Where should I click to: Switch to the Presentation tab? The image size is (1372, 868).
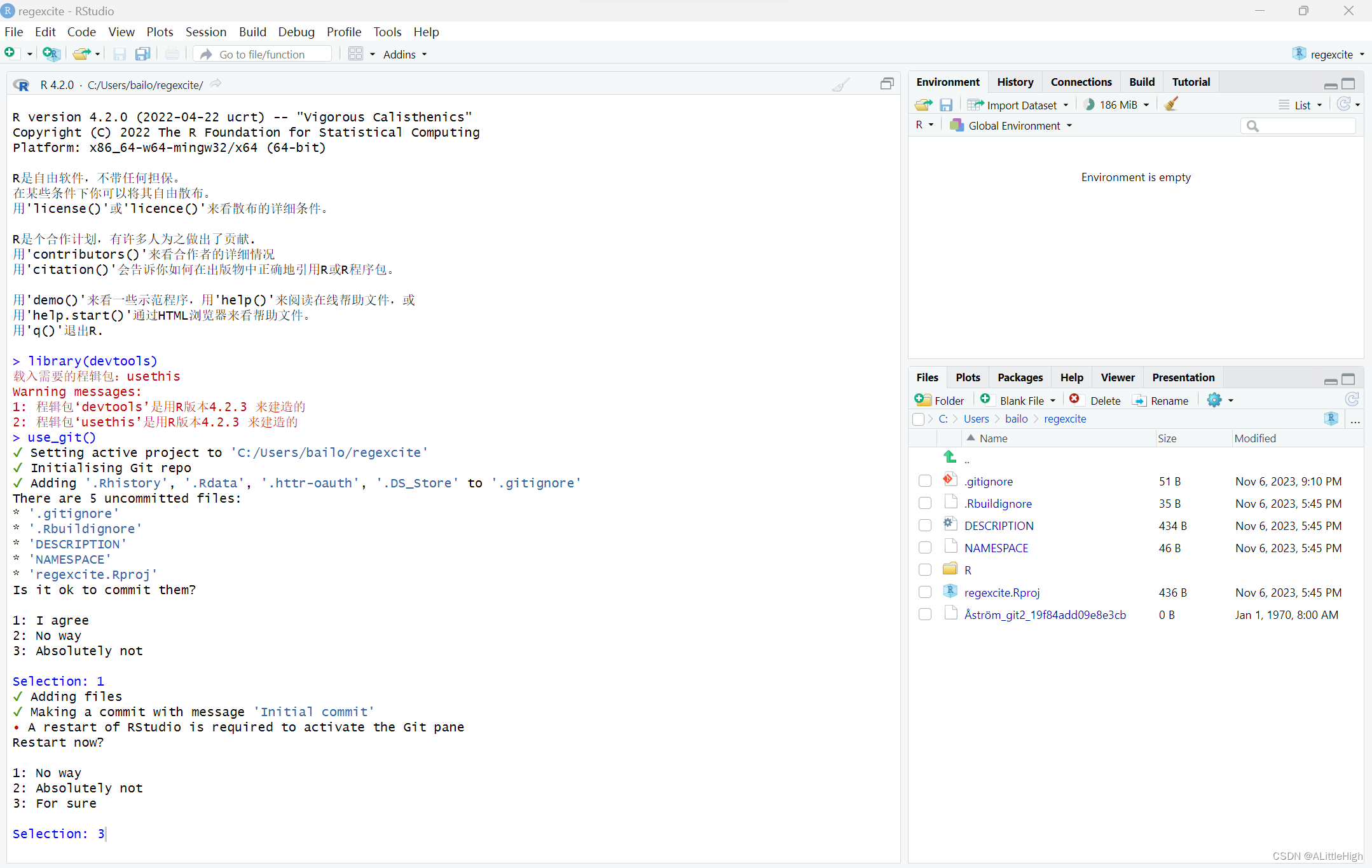pos(1183,377)
